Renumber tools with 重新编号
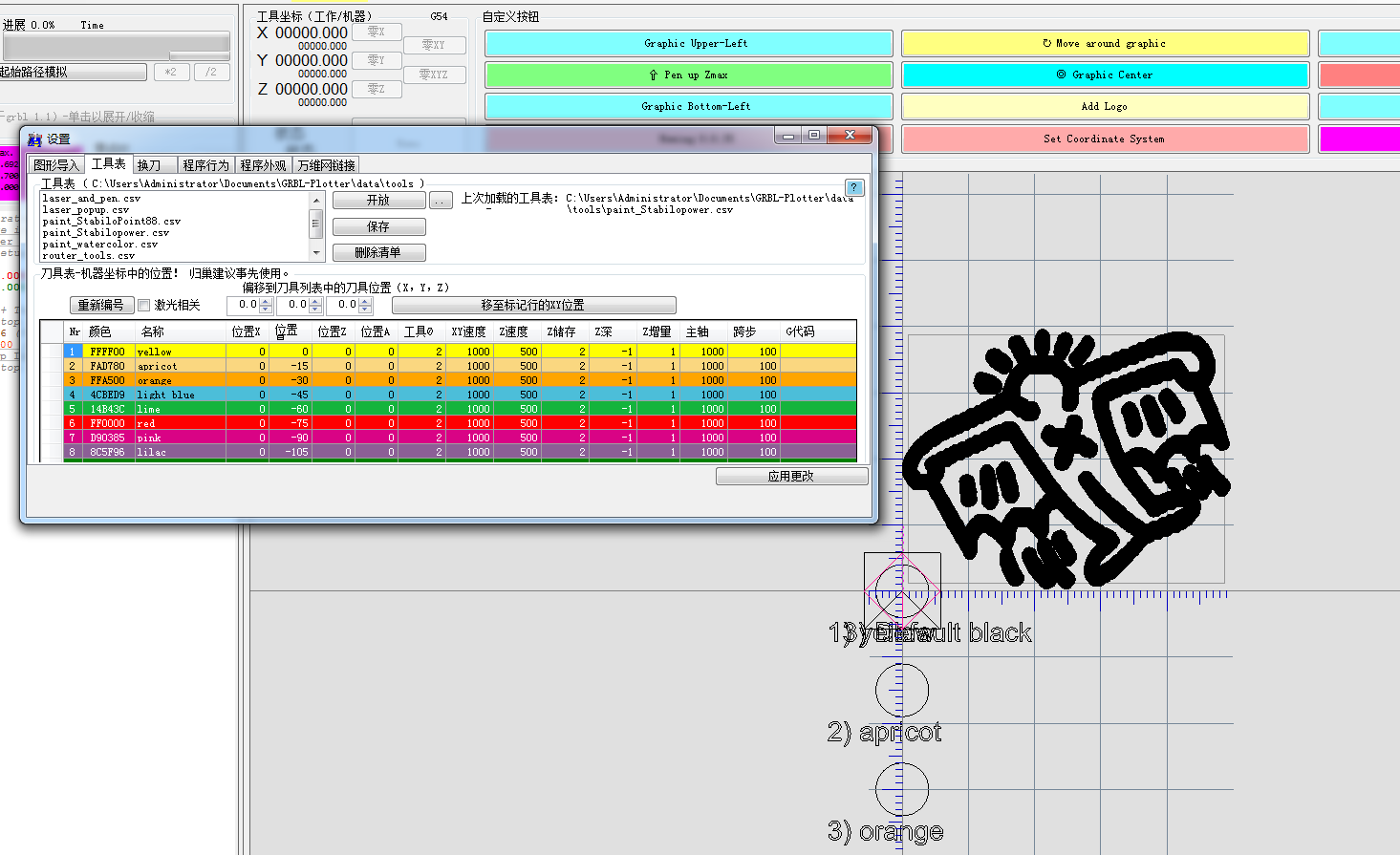1400x855 pixels. (x=101, y=304)
